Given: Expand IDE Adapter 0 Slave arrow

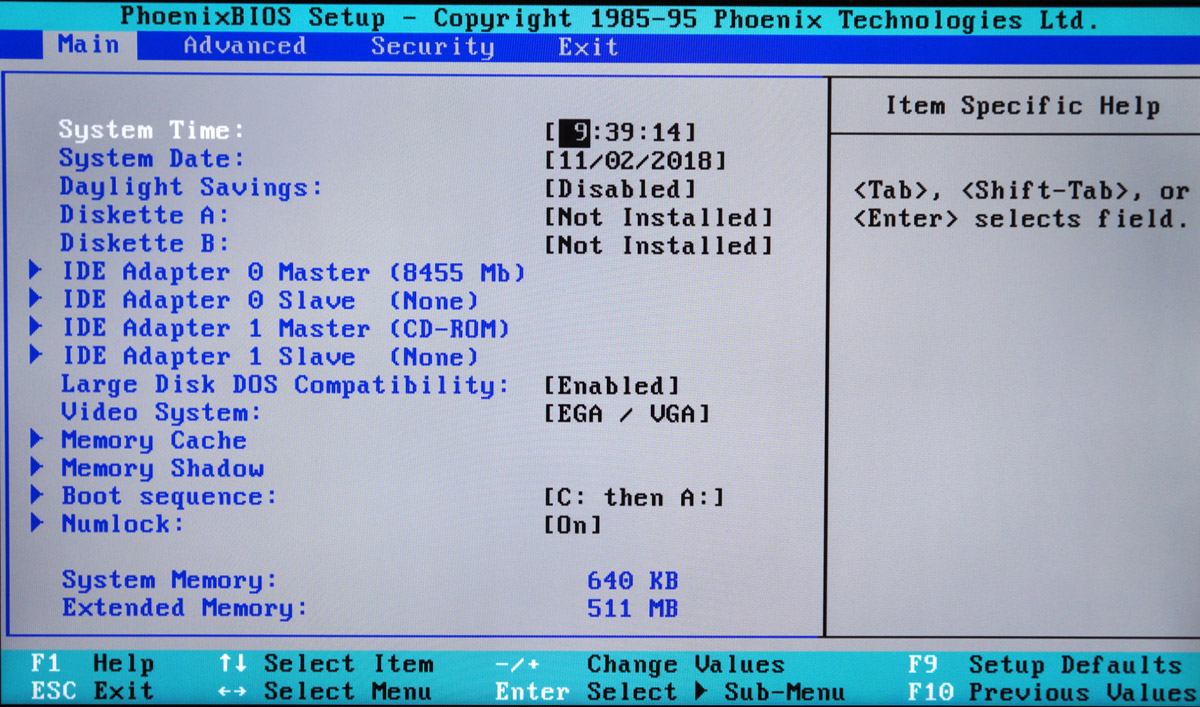Looking at the screenshot, I should [36, 299].
